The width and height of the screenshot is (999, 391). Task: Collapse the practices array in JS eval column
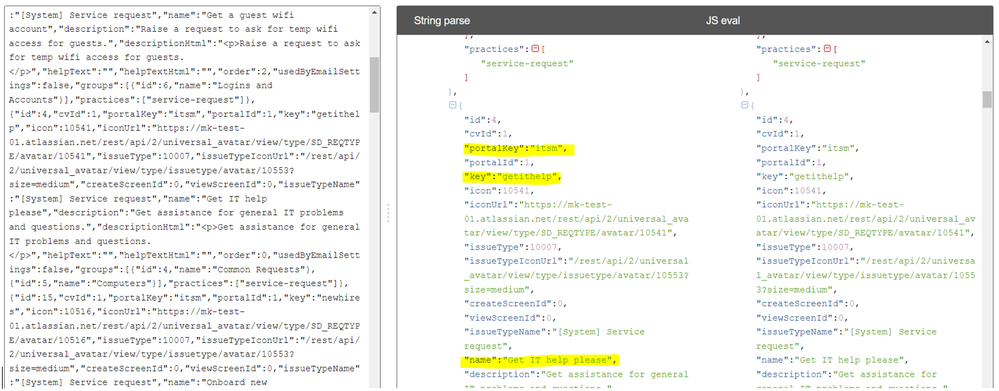click(827, 49)
